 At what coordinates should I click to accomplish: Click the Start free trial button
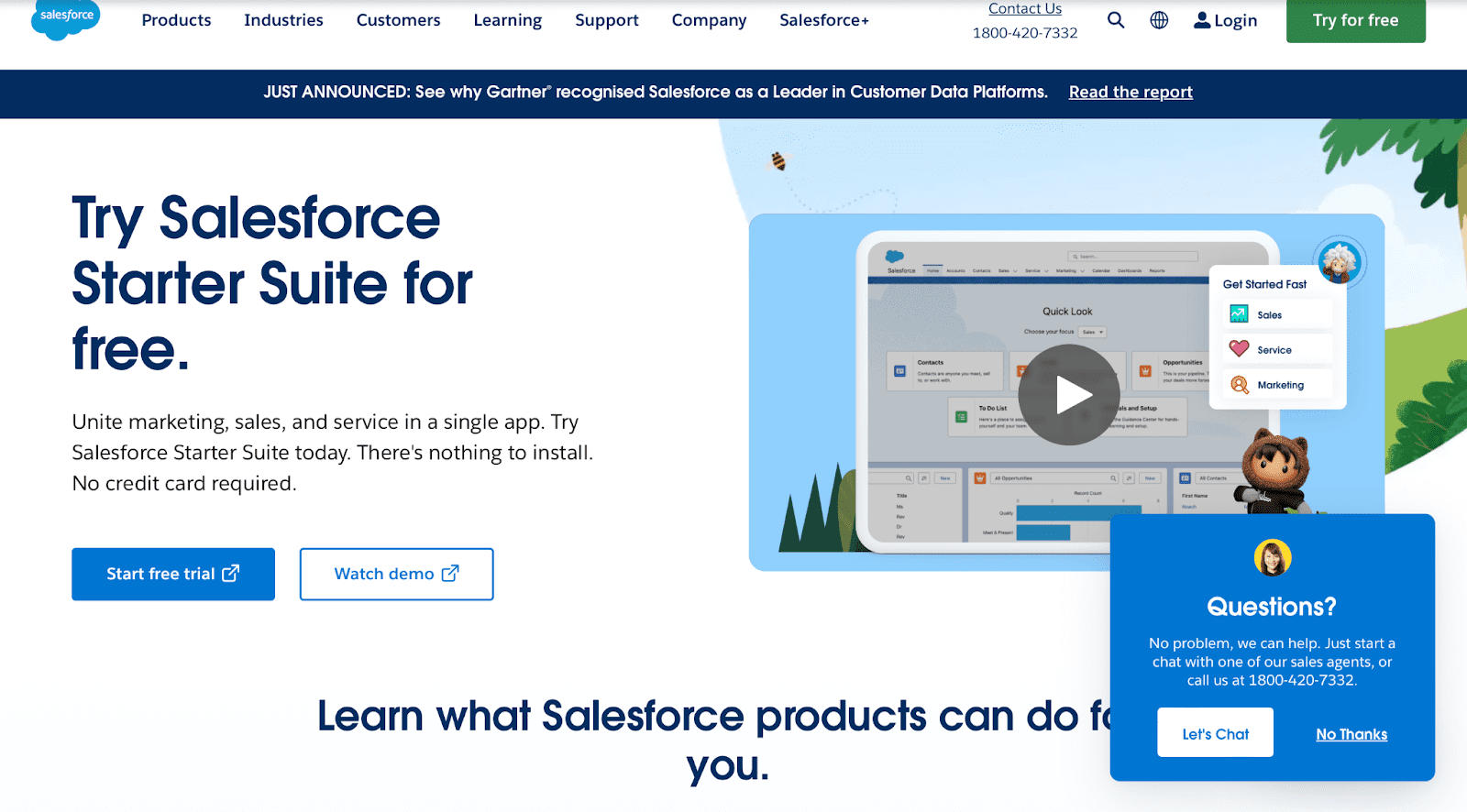[173, 574]
